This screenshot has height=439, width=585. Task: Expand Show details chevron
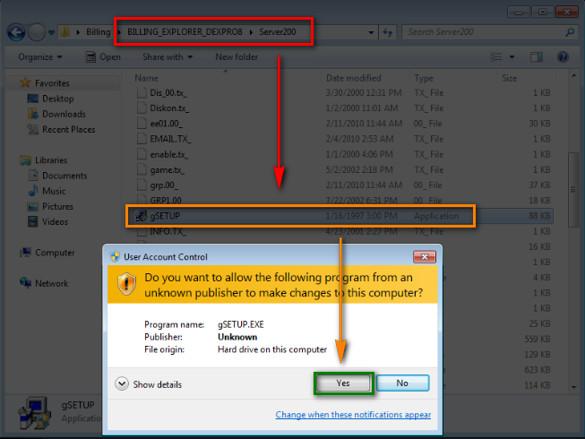pyautogui.click(x=122, y=384)
